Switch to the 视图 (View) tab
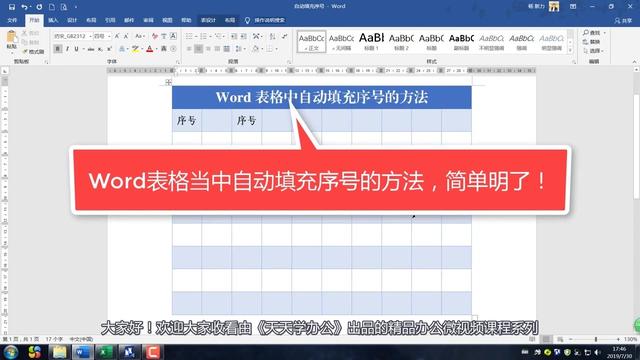 pos(167,20)
